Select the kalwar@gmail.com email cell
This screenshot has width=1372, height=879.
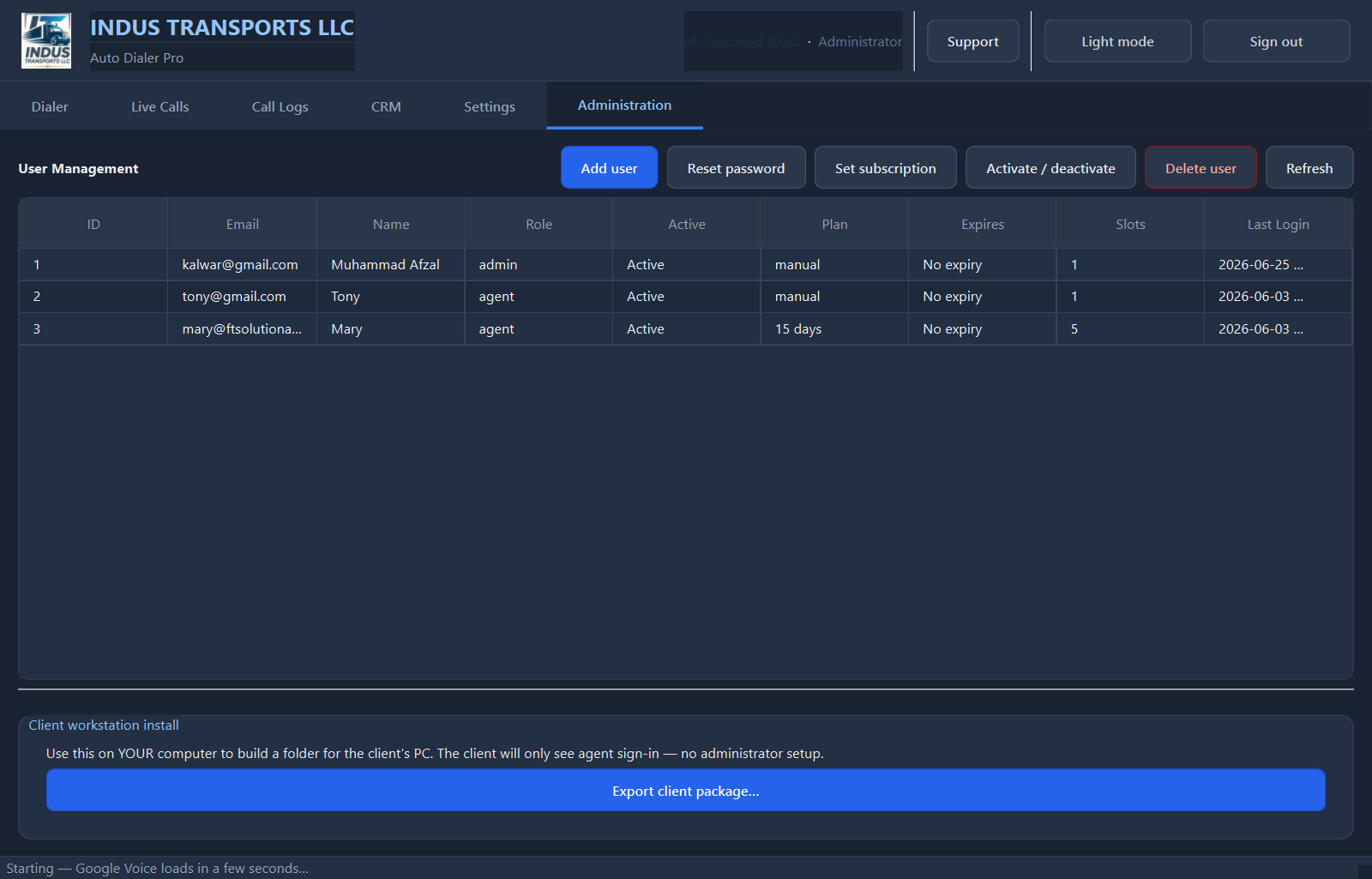[x=243, y=264]
